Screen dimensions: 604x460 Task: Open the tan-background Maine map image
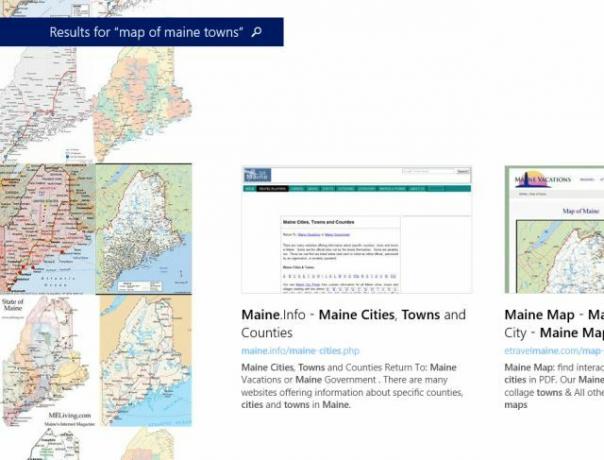point(146,361)
